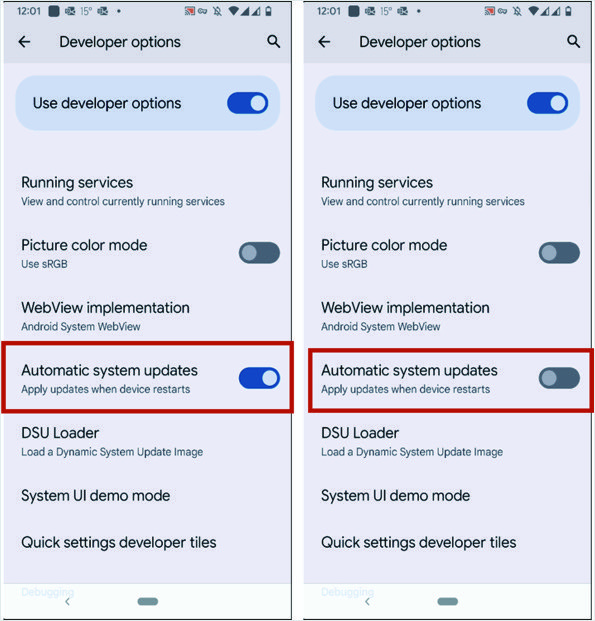Open search icon in right Developer options
This screenshot has height=621, width=595.
click(573, 41)
